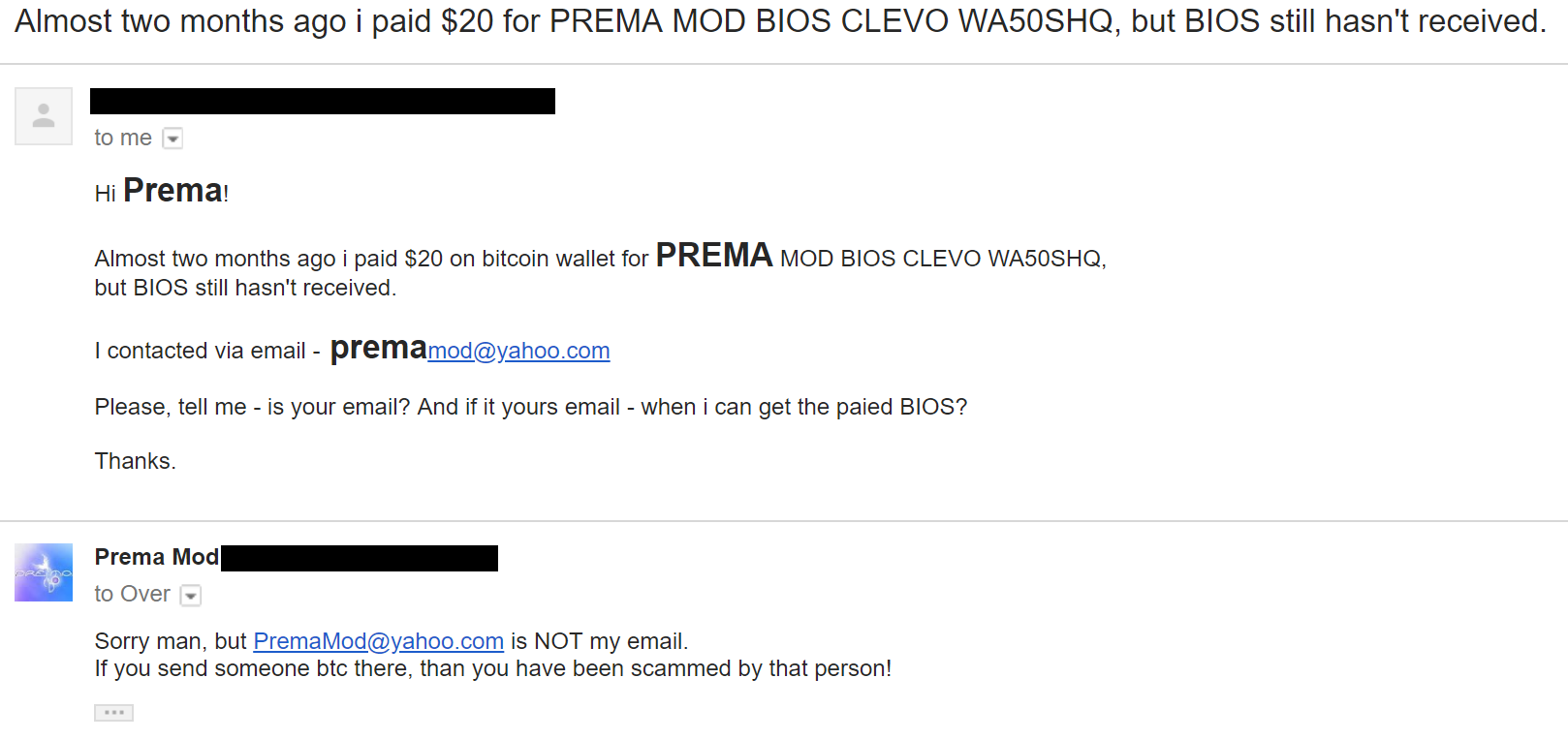The width and height of the screenshot is (1568, 740).
Task: Click the first sender's default avatar icon
Action: coord(44,116)
